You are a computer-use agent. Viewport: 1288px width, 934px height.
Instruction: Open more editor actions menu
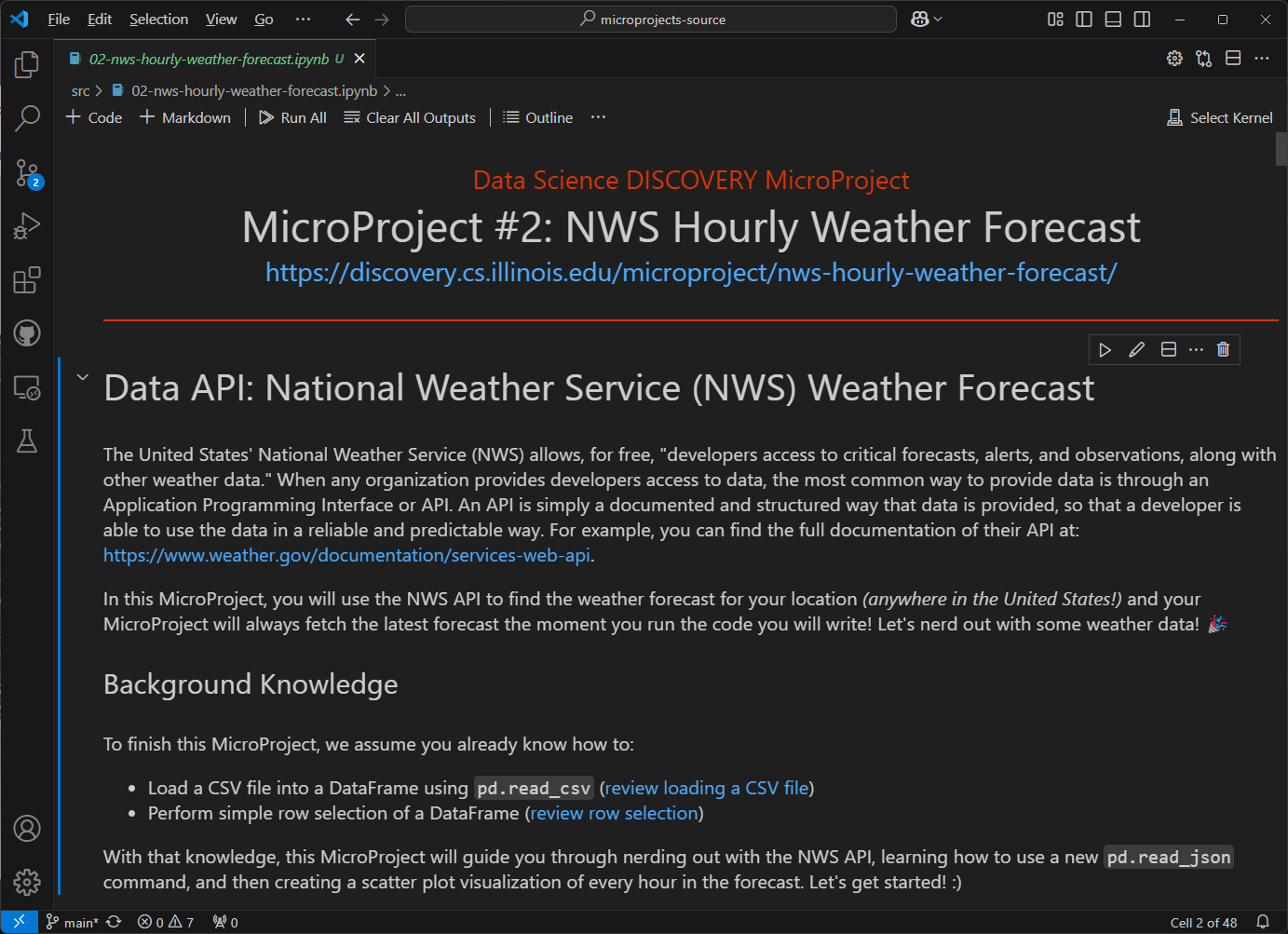point(1262,59)
